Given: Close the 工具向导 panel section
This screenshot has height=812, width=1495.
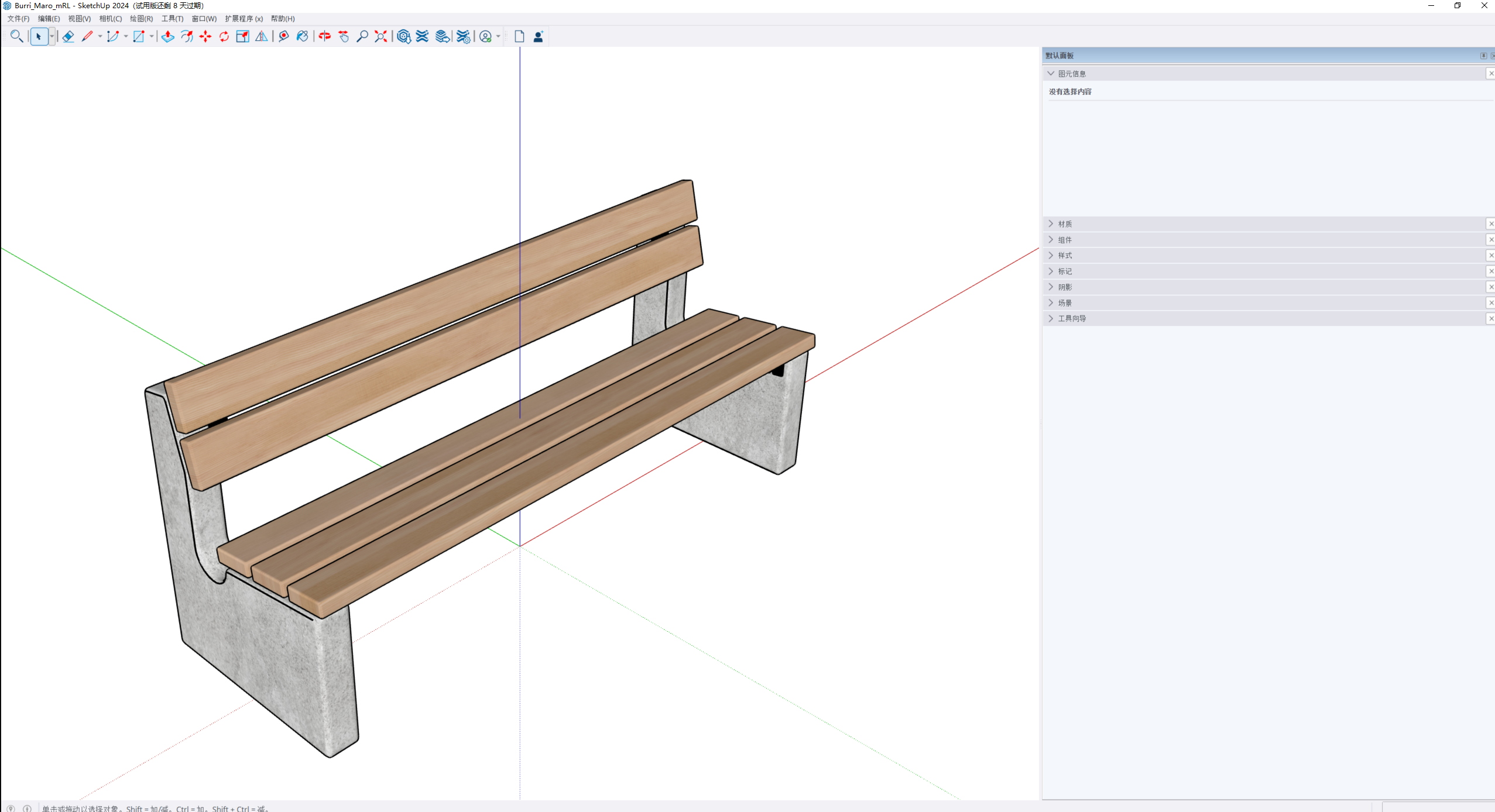Looking at the screenshot, I should (1490, 318).
